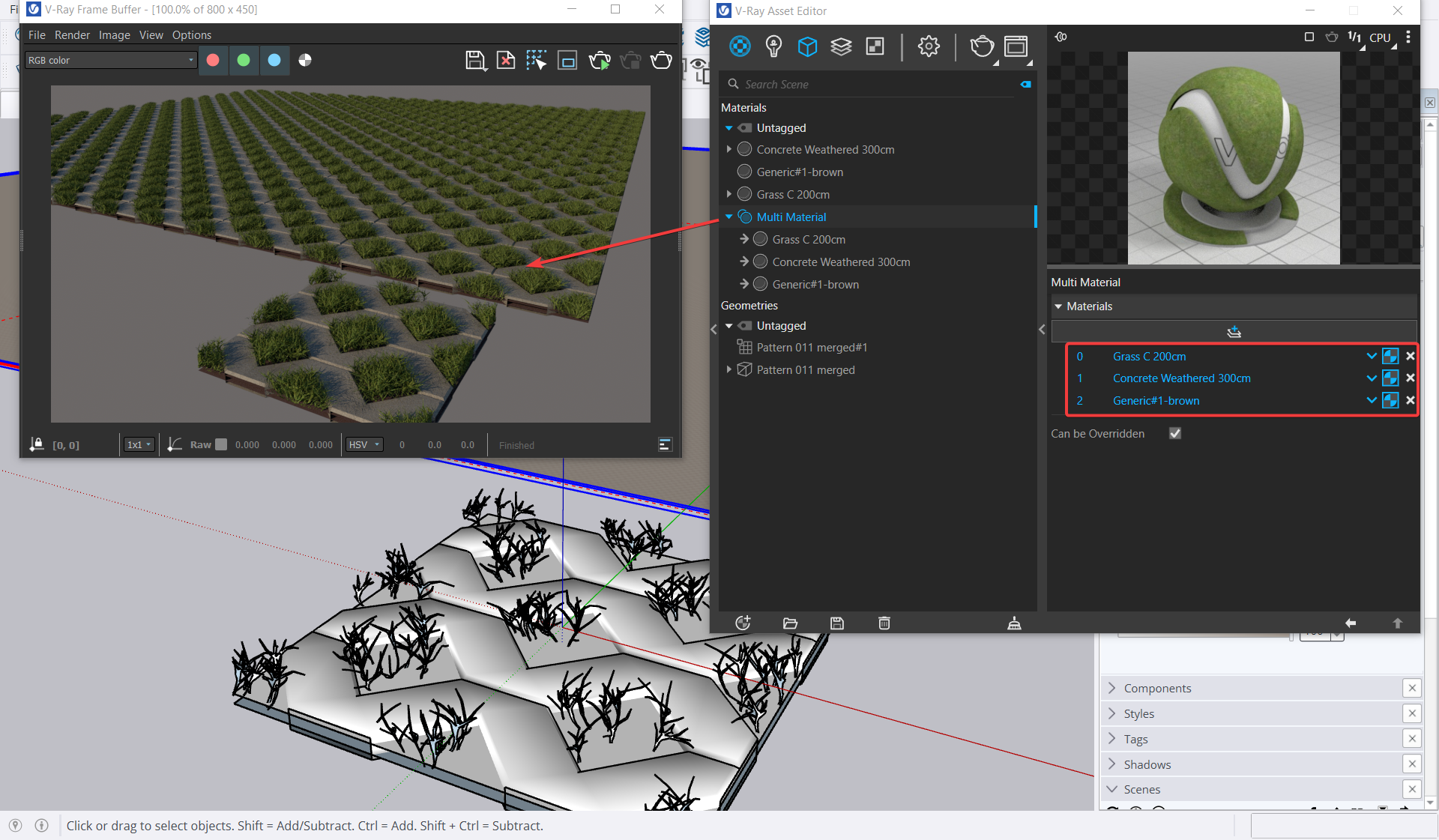
Task: Select Generic#1-brown material in list
Action: pos(800,172)
